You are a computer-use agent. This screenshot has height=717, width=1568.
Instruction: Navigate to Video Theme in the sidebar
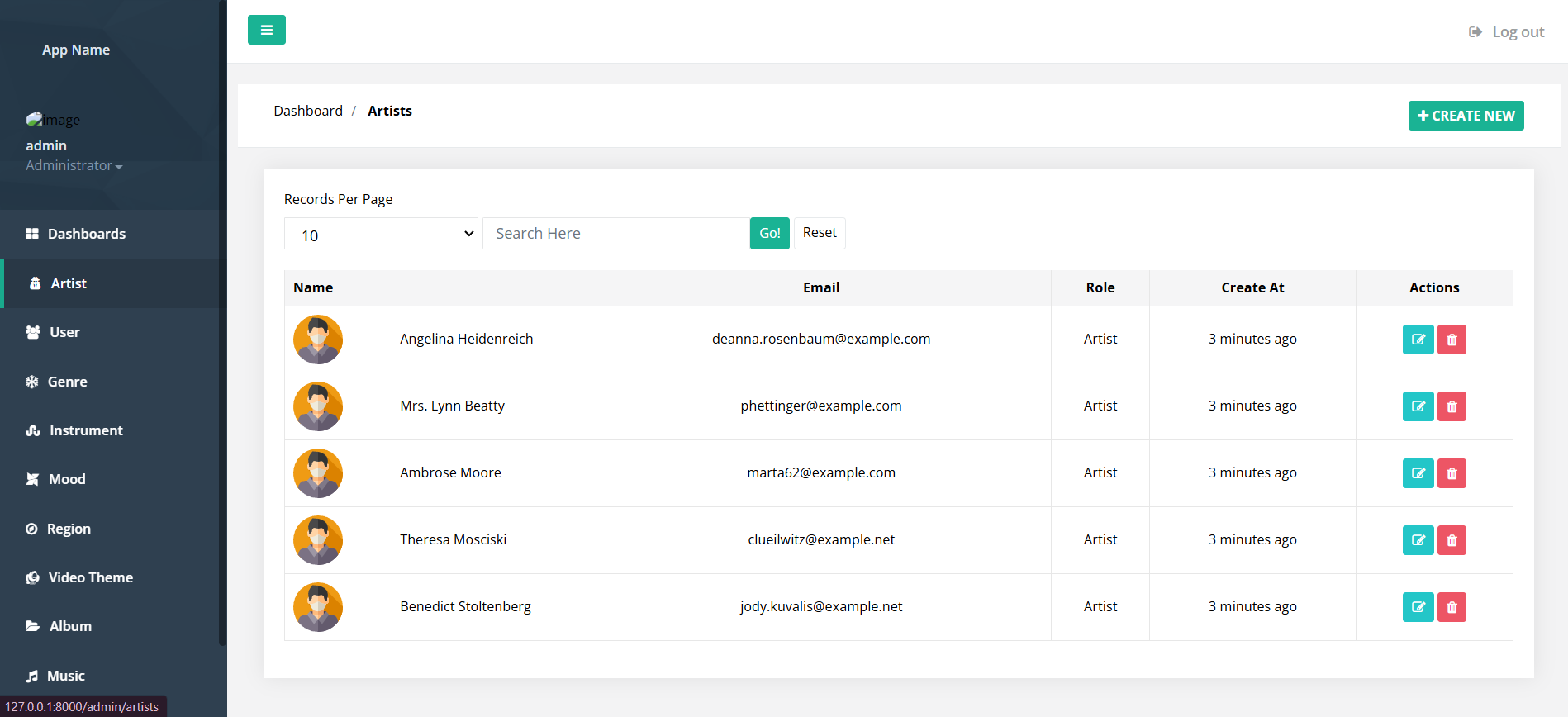click(x=90, y=577)
